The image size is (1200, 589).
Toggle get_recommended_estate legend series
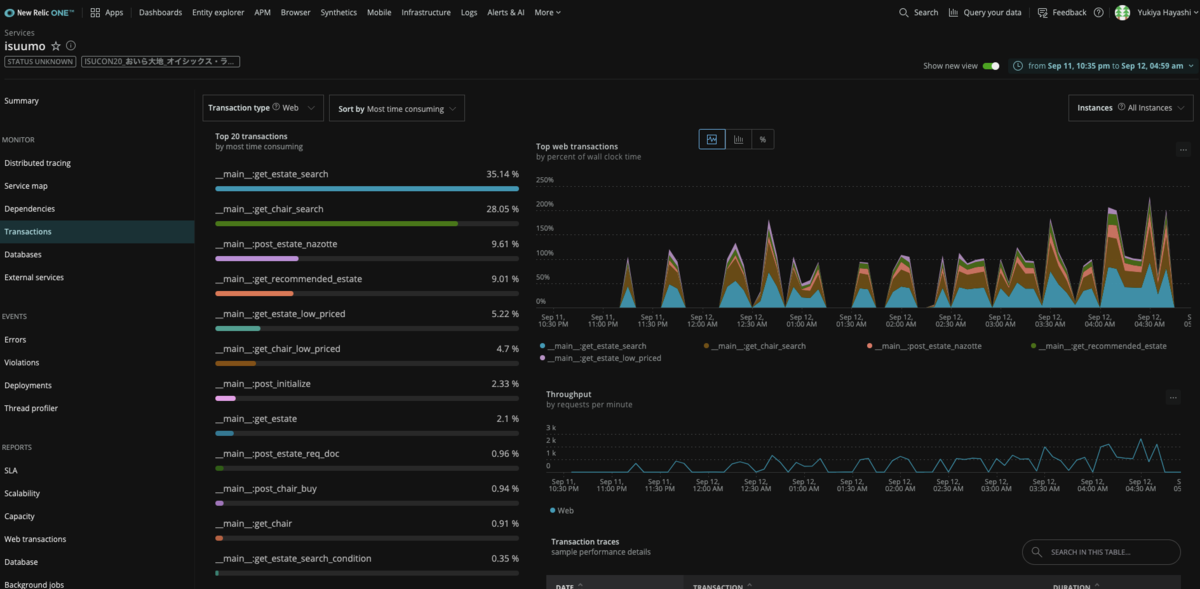click(x=1098, y=345)
